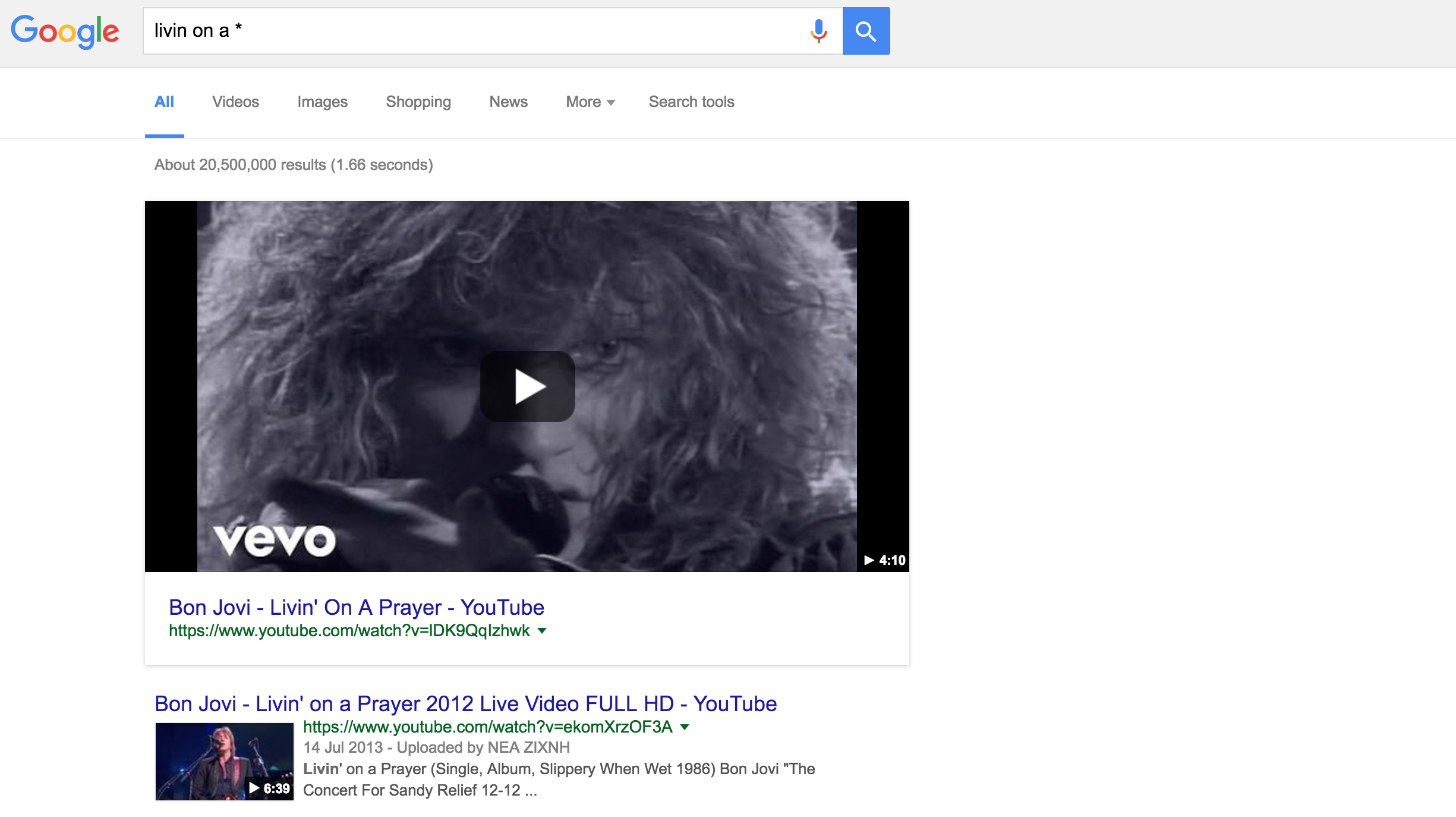The image size is (1456, 817).
Task: Click the 4:10 duration badge on the video
Action: click(x=885, y=560)
